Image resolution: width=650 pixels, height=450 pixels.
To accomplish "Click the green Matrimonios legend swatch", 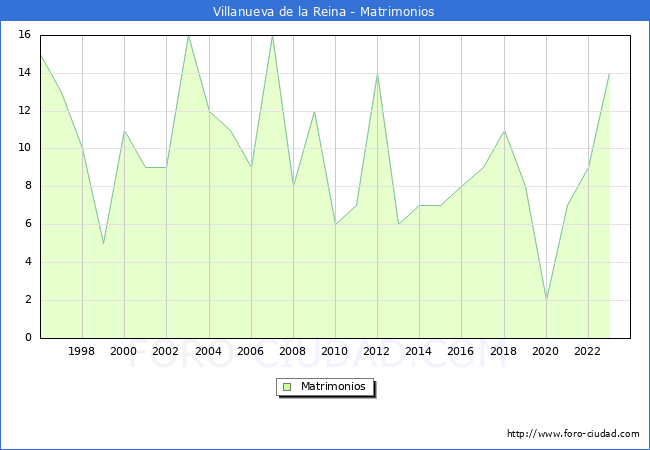I will (x=287, y=387).
